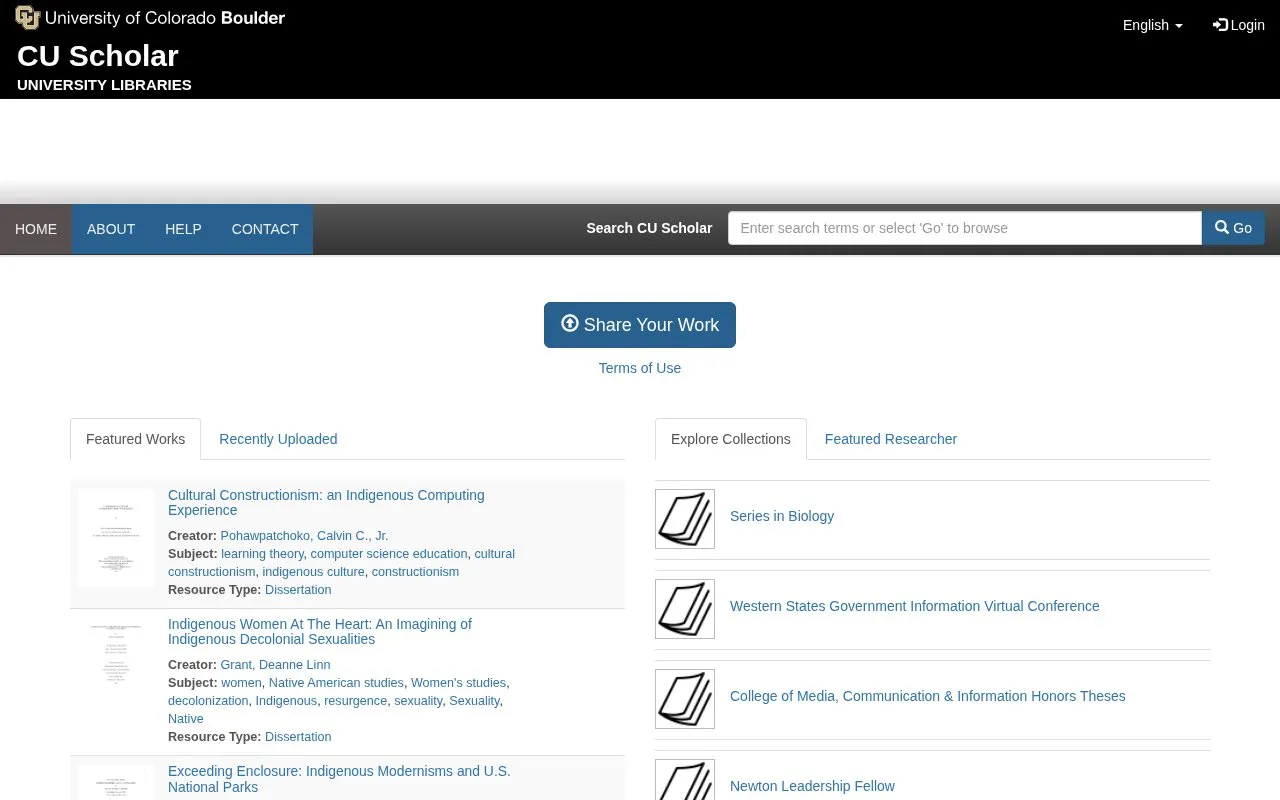
Task: Switch to the Featured Researcher tab
Action: 891,439
